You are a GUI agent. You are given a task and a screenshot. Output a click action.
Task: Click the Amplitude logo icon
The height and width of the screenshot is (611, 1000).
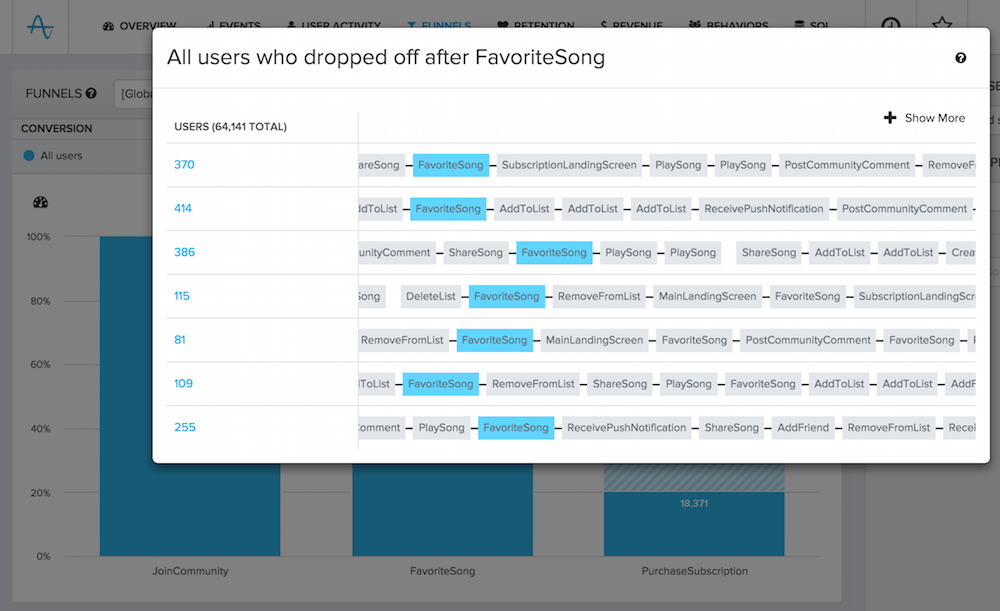coord(40,25)
